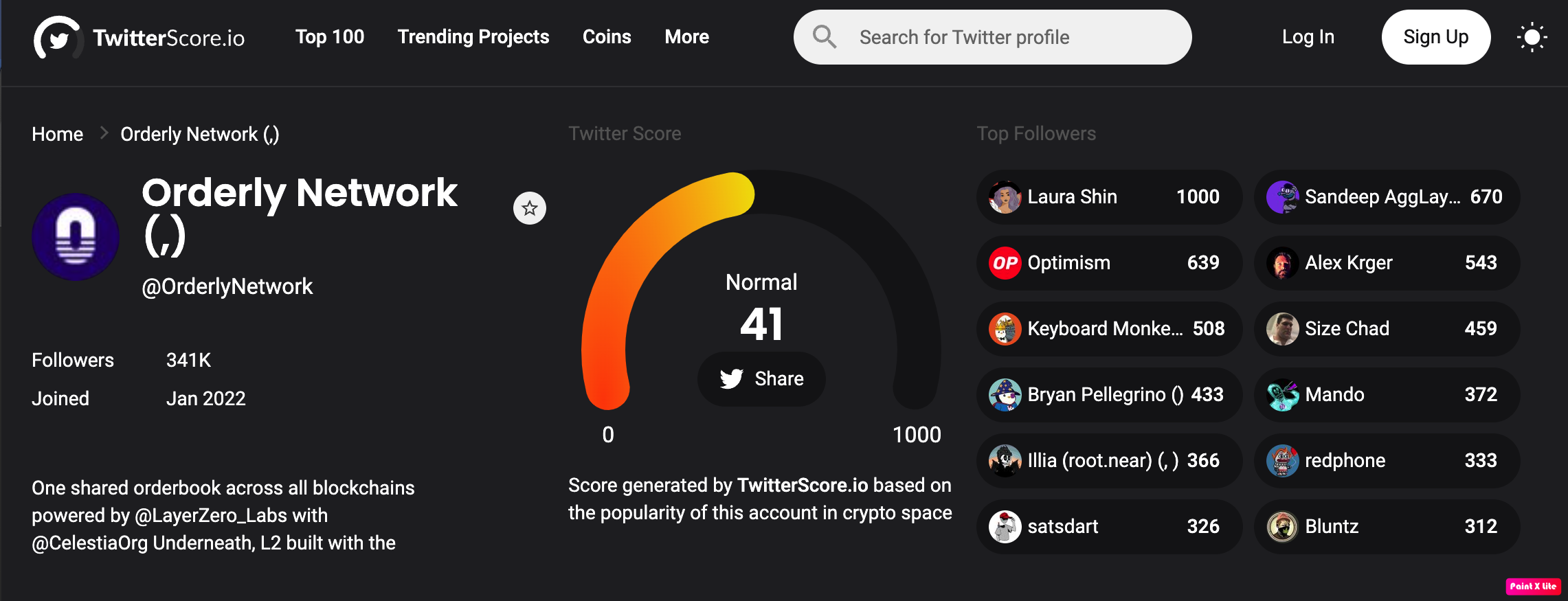1568x601 pixels.
Task: Open the Top 100 page
Action: click(x=330, y=37)
